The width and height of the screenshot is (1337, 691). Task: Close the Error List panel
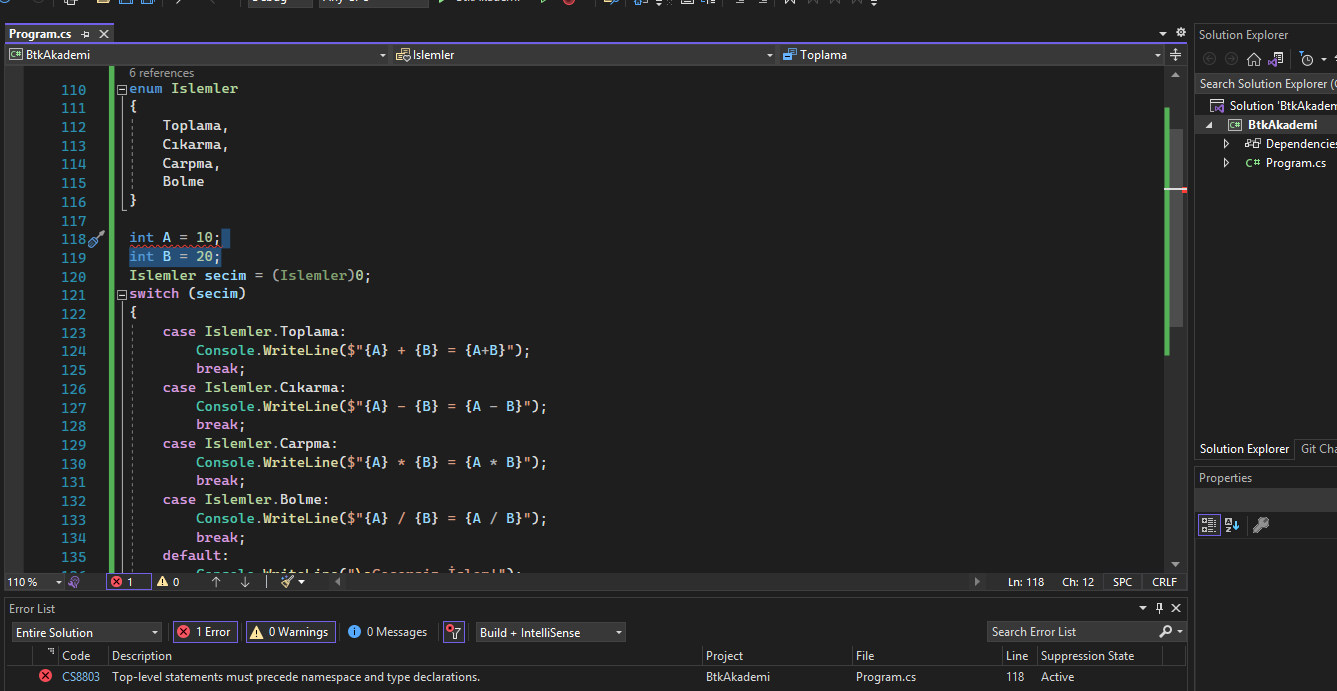[x=1176, y=608]
